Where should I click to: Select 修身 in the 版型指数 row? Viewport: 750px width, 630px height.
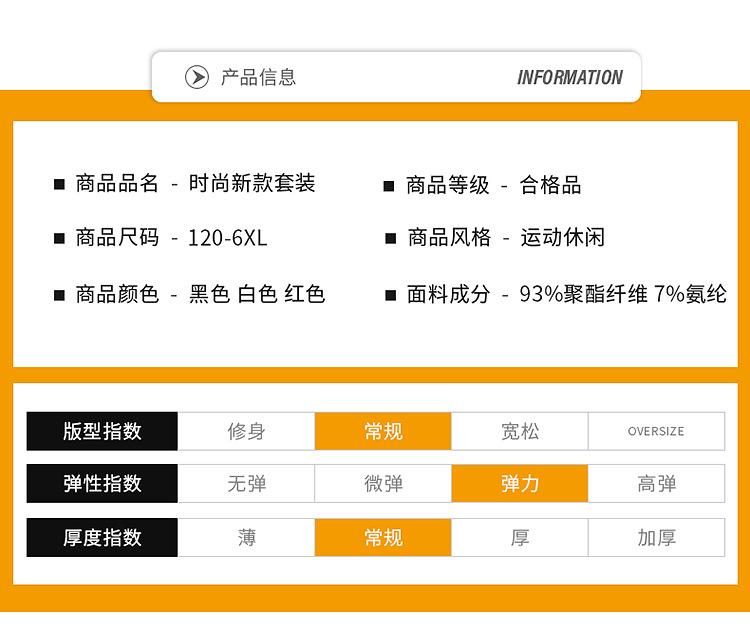coord(246,431)
